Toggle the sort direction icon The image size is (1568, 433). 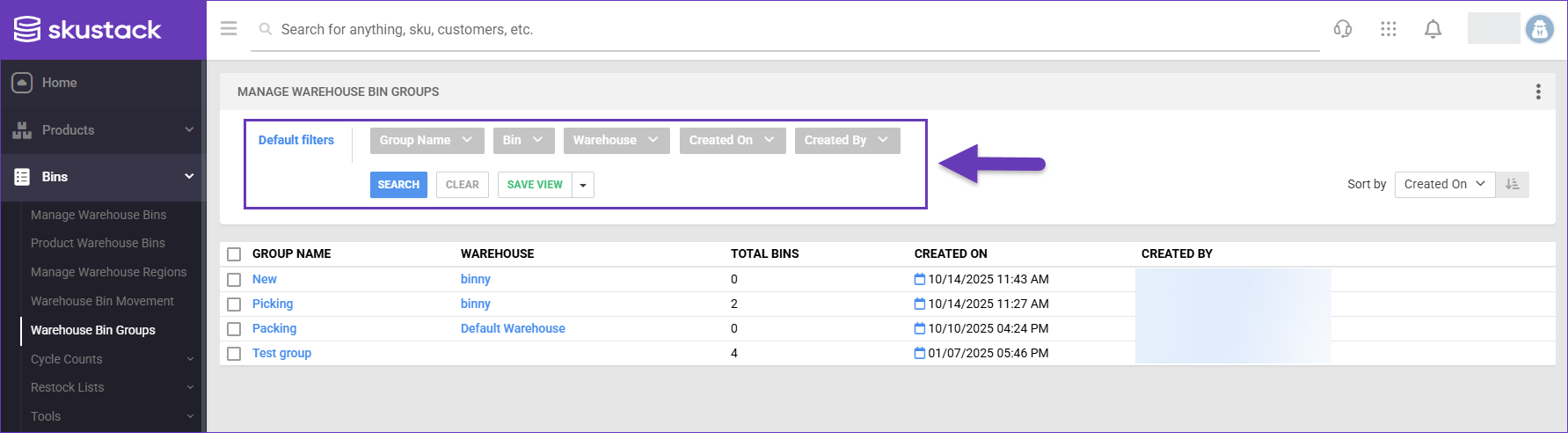[x=1512, y=184]
